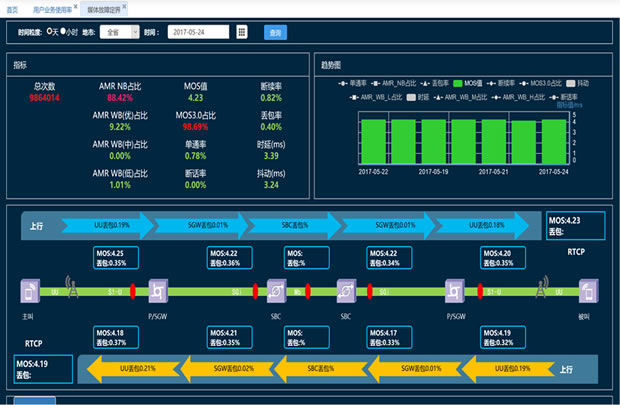Click the calendar icon beside the date field
Screen dimensions: 620x405
[242, 32]
